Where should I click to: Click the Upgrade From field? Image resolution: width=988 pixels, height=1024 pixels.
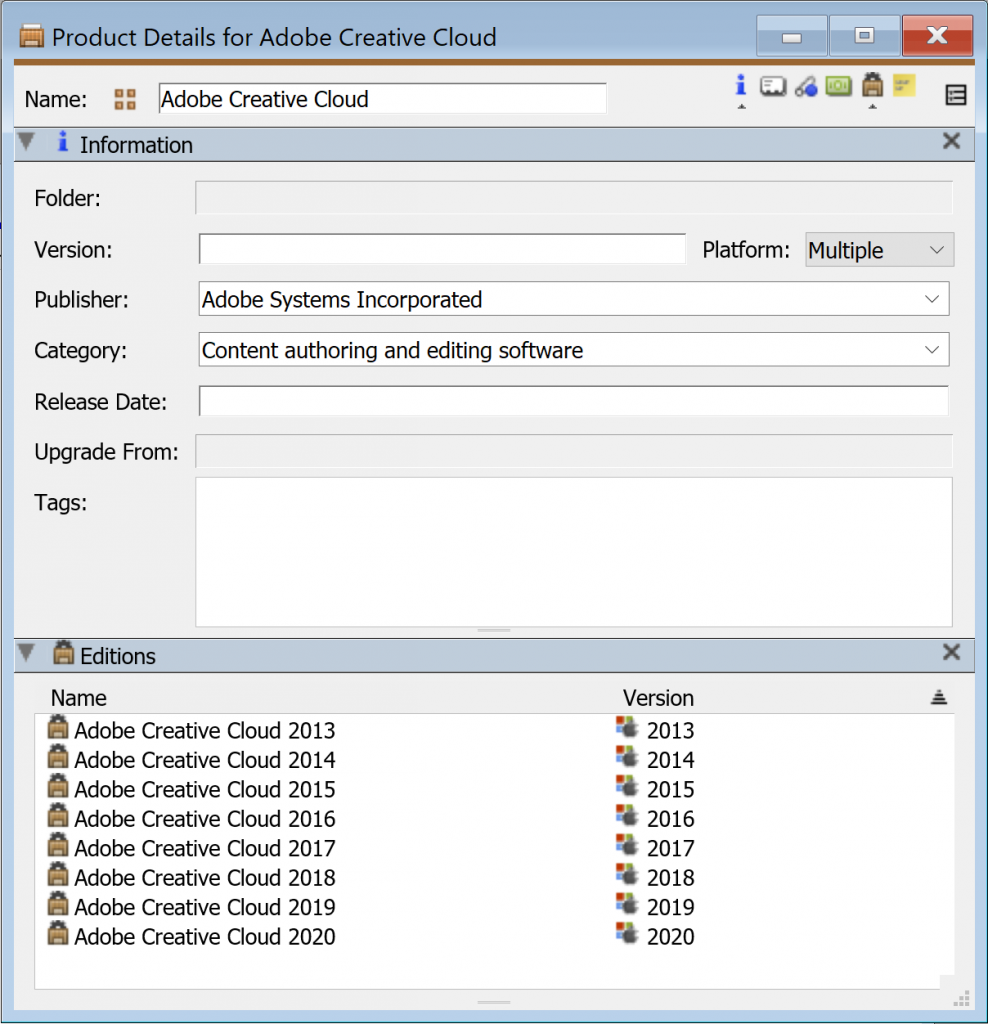click(x=573, y=451)
